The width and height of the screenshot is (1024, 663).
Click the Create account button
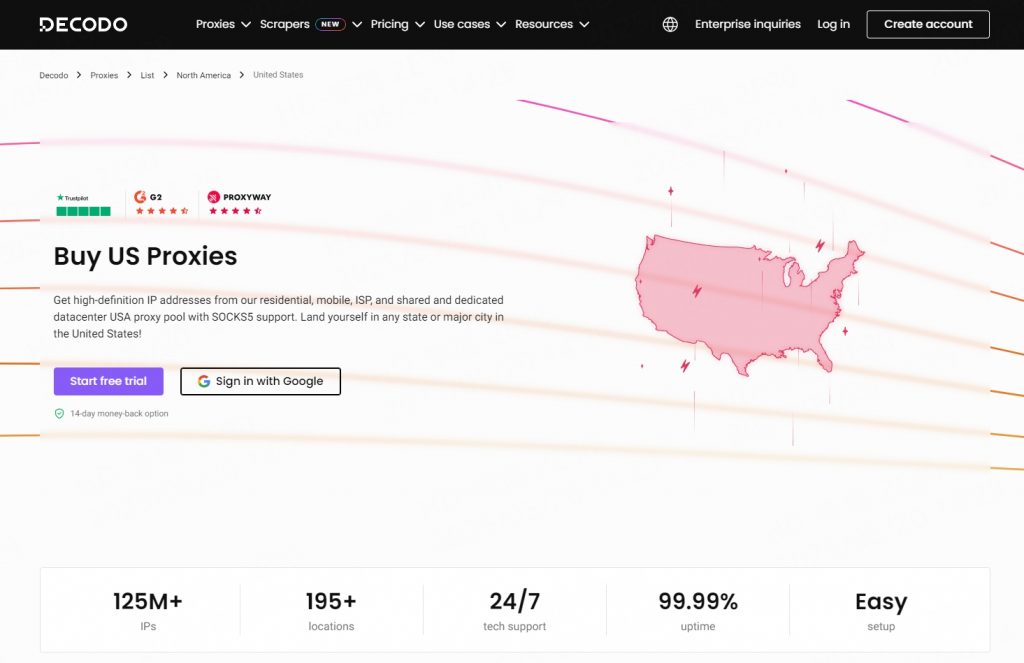coord(928,24)
